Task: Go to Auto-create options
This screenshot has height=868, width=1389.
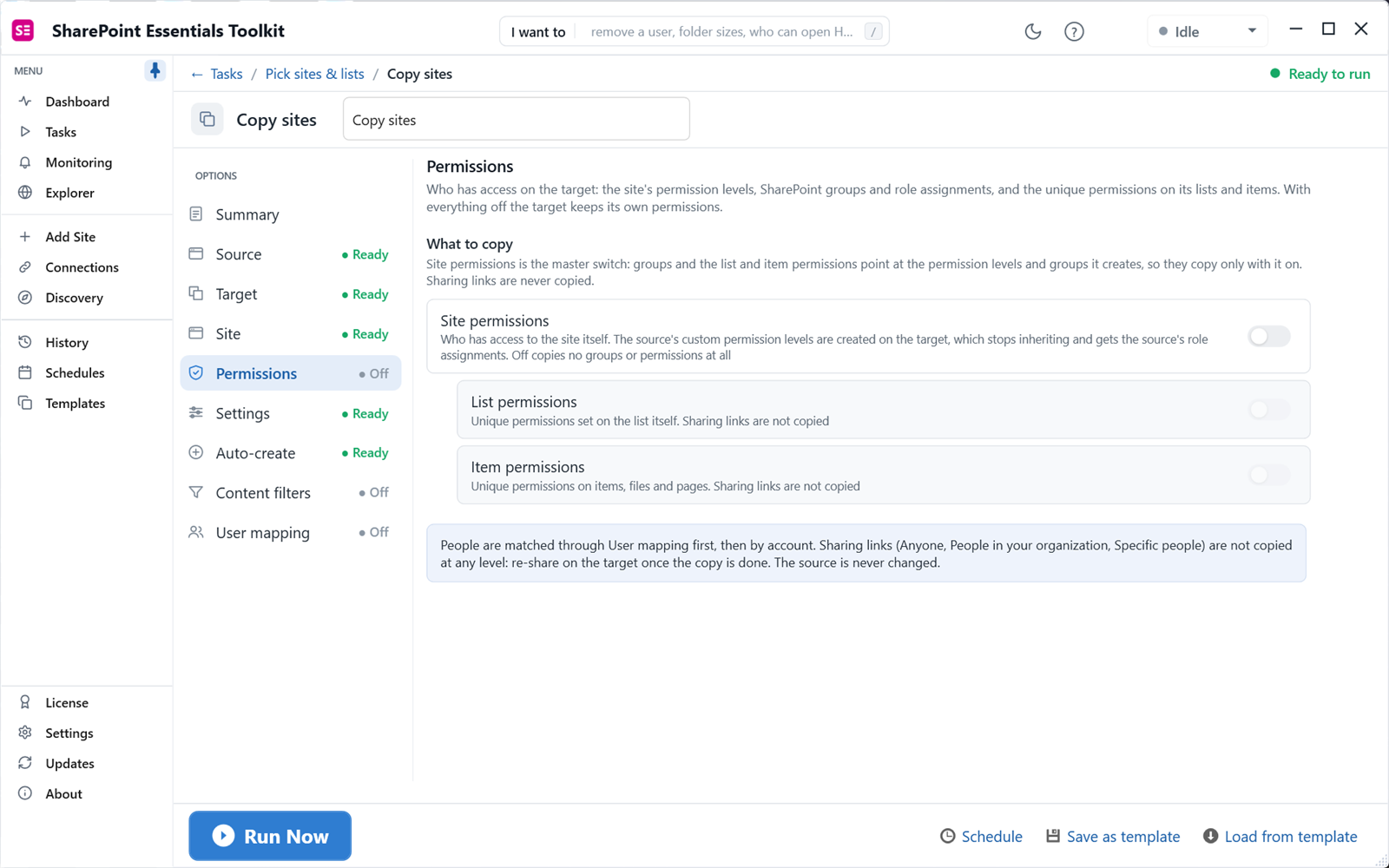Action: coord(291,453)
